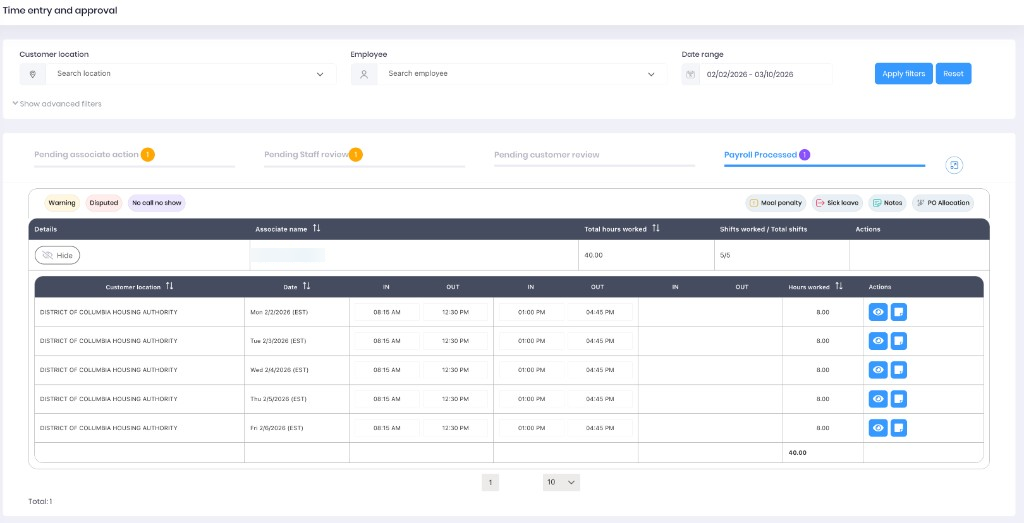Click the Time entry and approval heading
The width and height of the screenshot is (1024, 523).
(x=60, y=10)
